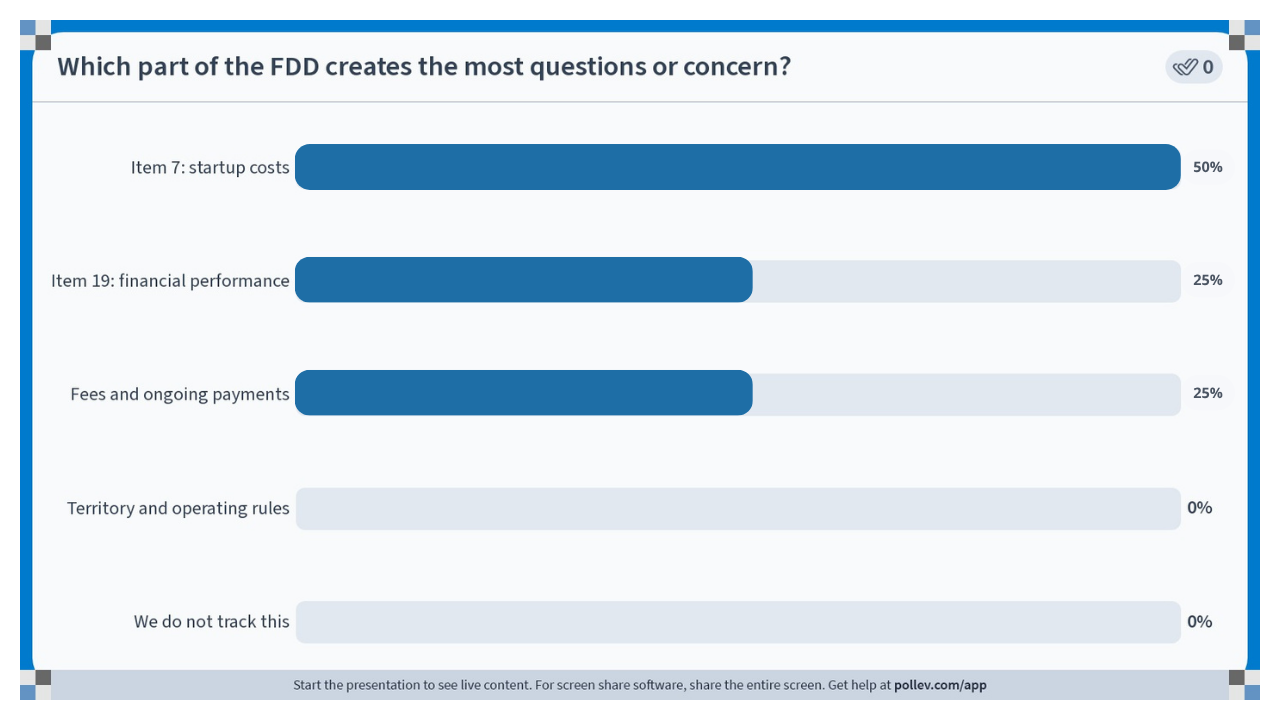This screenshot has width=1280, height=720.
Task: Open the pollev.com/app help link
Action: [940, 685]
